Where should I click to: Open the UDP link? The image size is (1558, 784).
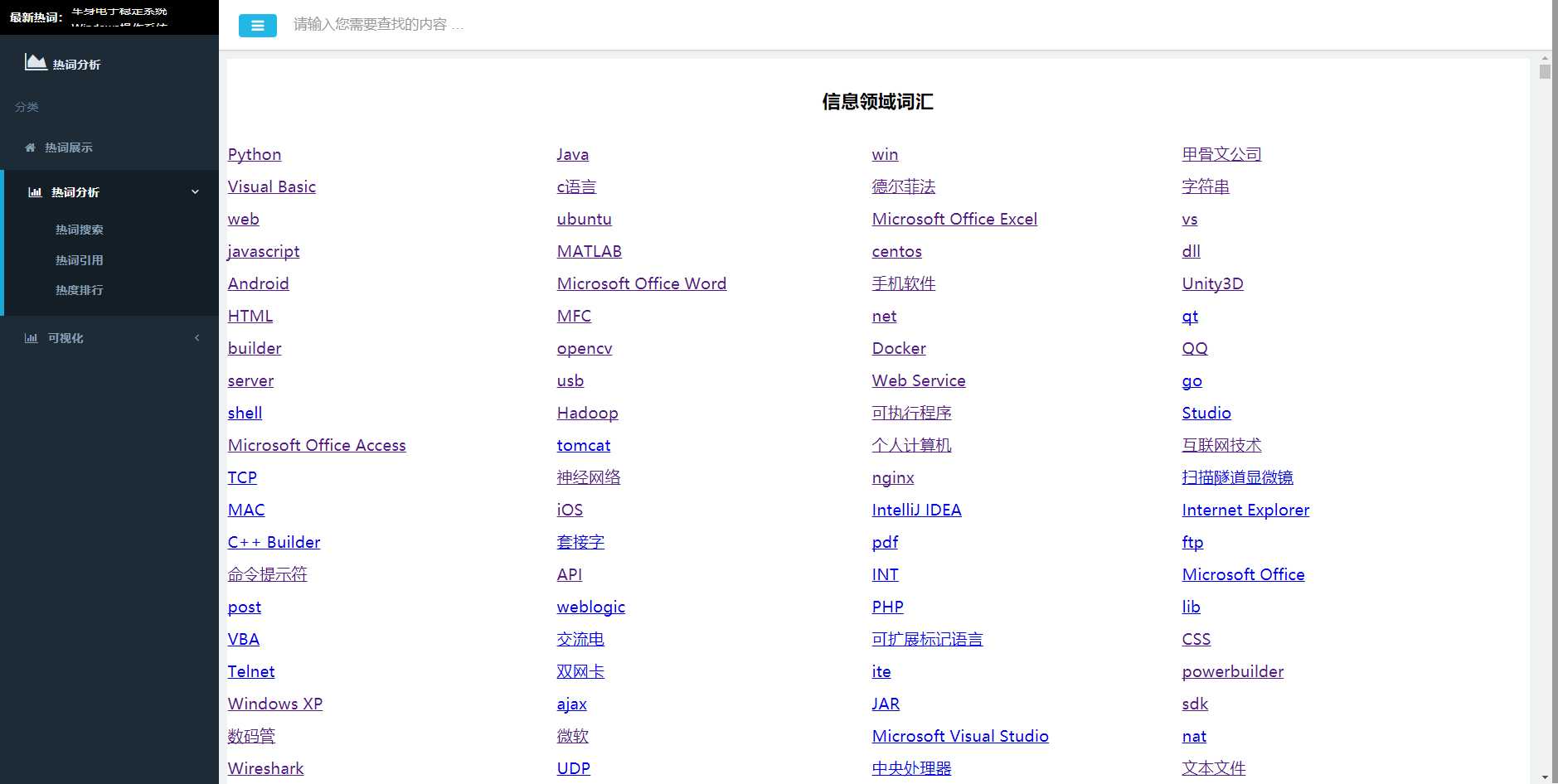(x=574, y=768)
